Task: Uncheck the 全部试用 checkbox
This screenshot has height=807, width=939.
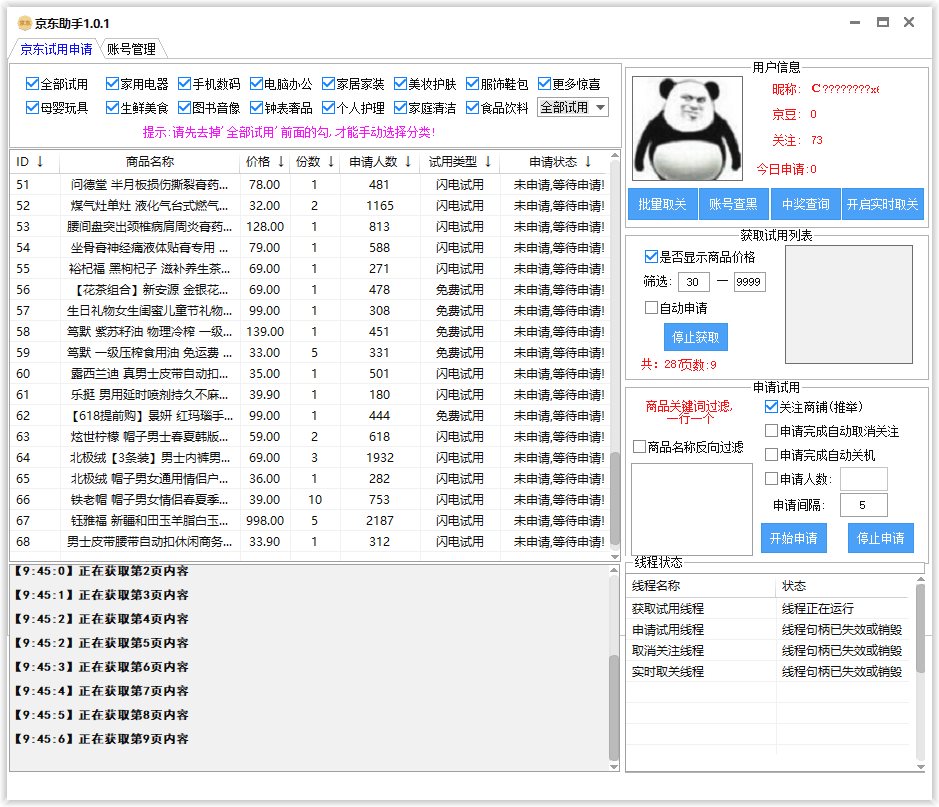Action: coord(32,84)
